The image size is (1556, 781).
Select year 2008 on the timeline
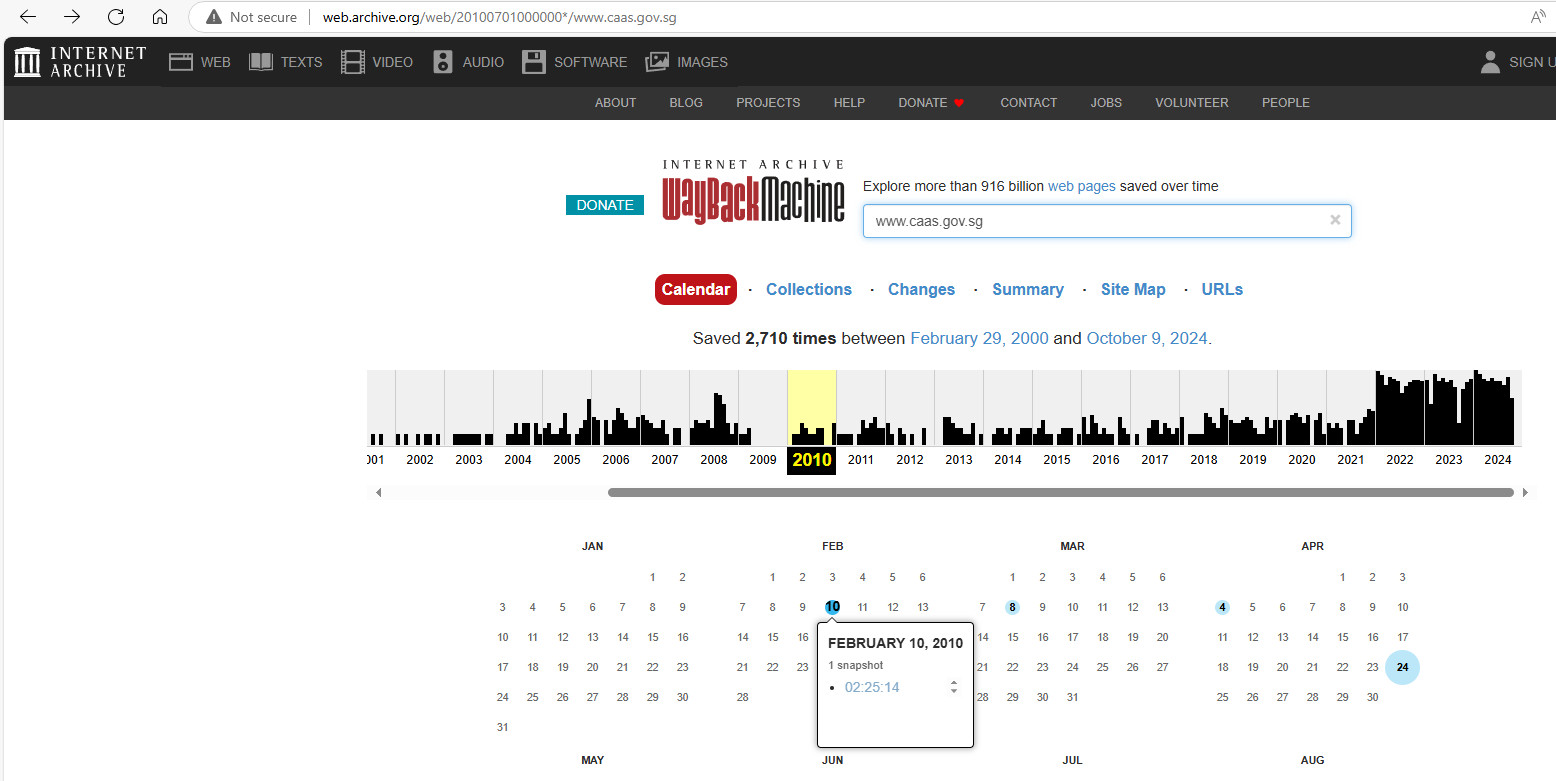tap(714, 460)
